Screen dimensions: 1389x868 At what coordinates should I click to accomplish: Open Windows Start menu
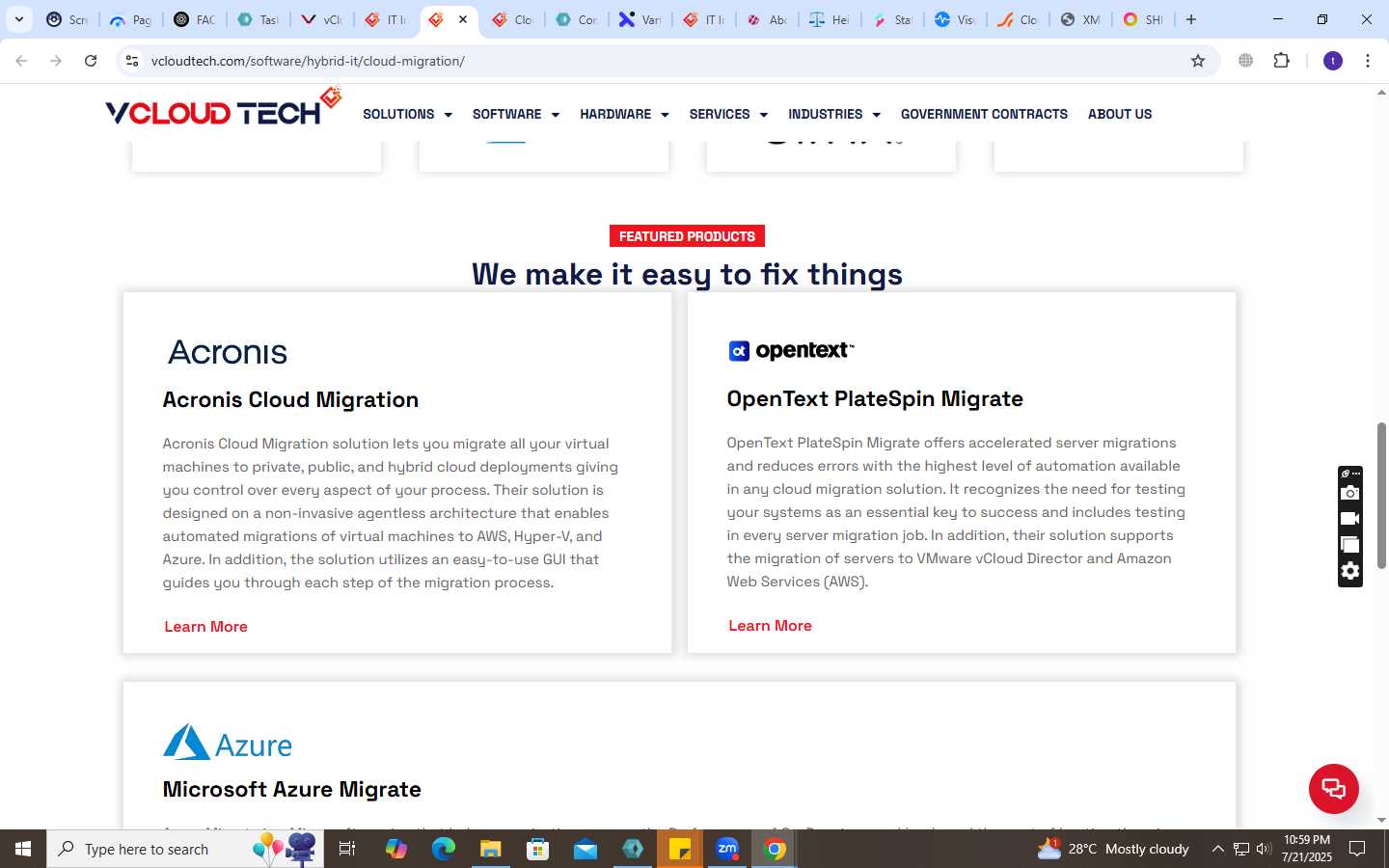[x=23, y=849]
